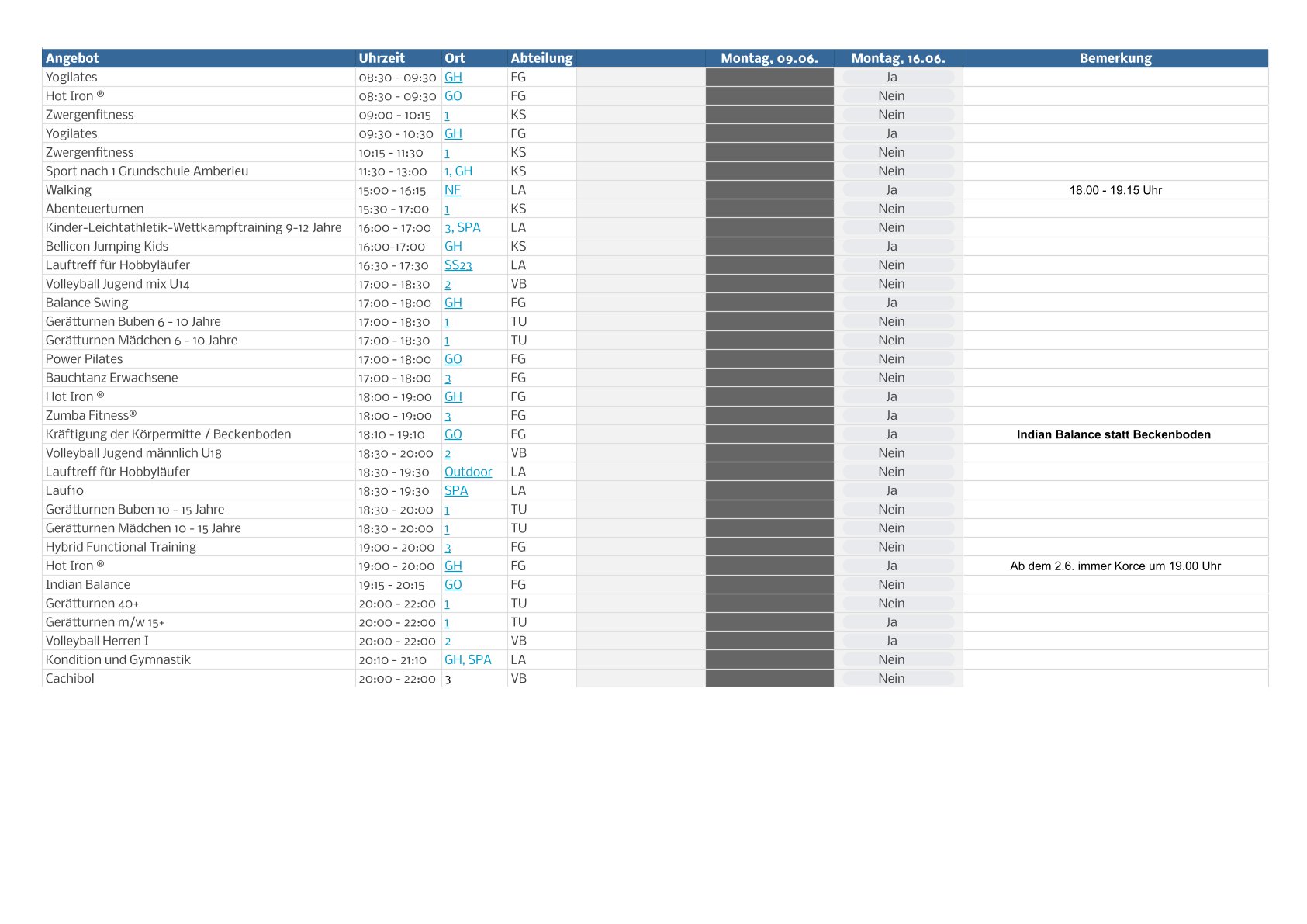Viewport: 1307px width, 924px height.
Task: Select the 'Montag, 09.06.' column header
Action: pyautogui.click(x=769, y=58)
